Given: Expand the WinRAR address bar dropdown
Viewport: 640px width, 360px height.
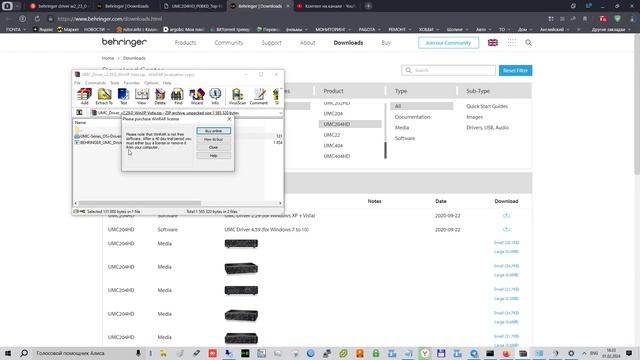Looking at the screenshot, I should tap(280, 113).
